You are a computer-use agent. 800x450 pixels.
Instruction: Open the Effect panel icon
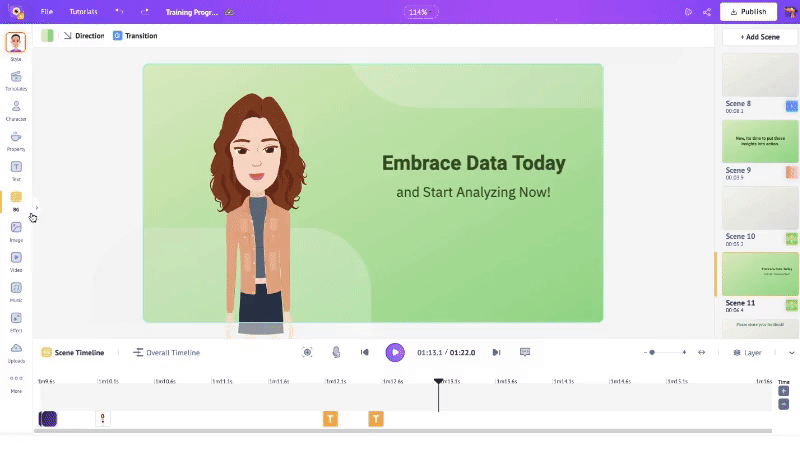tap(16, 319)
